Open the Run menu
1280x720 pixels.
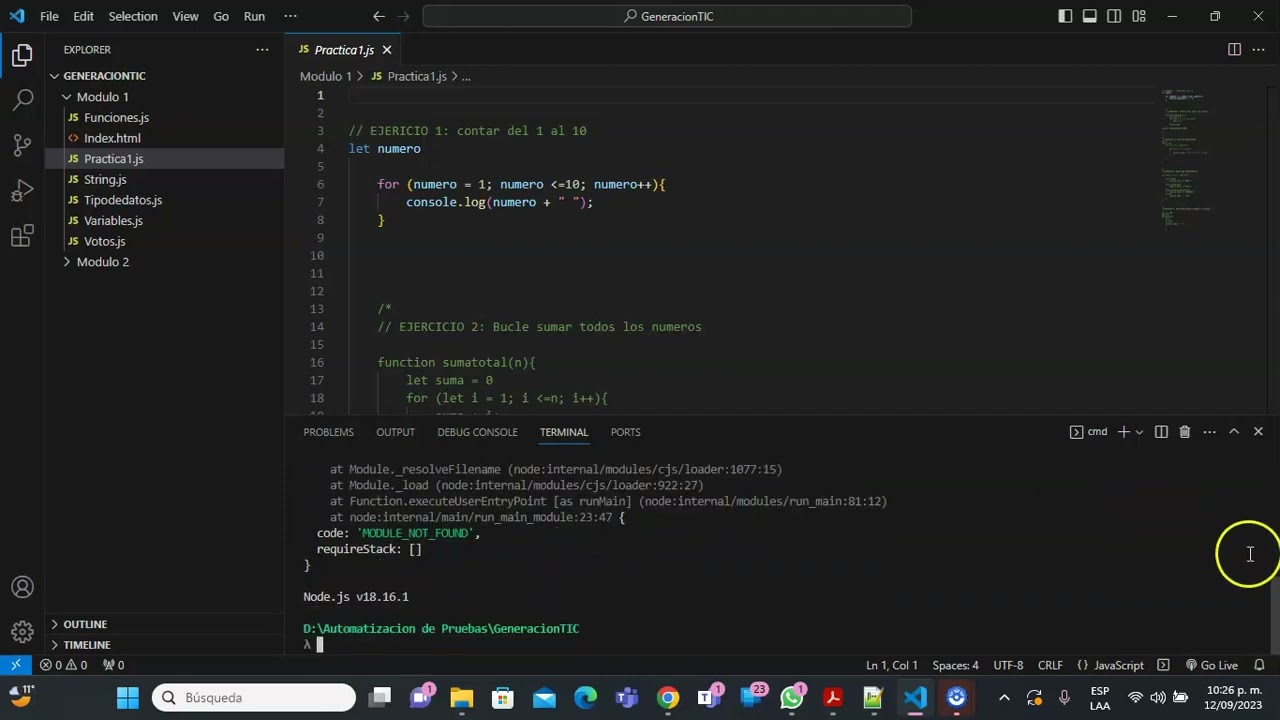(254, 16)
